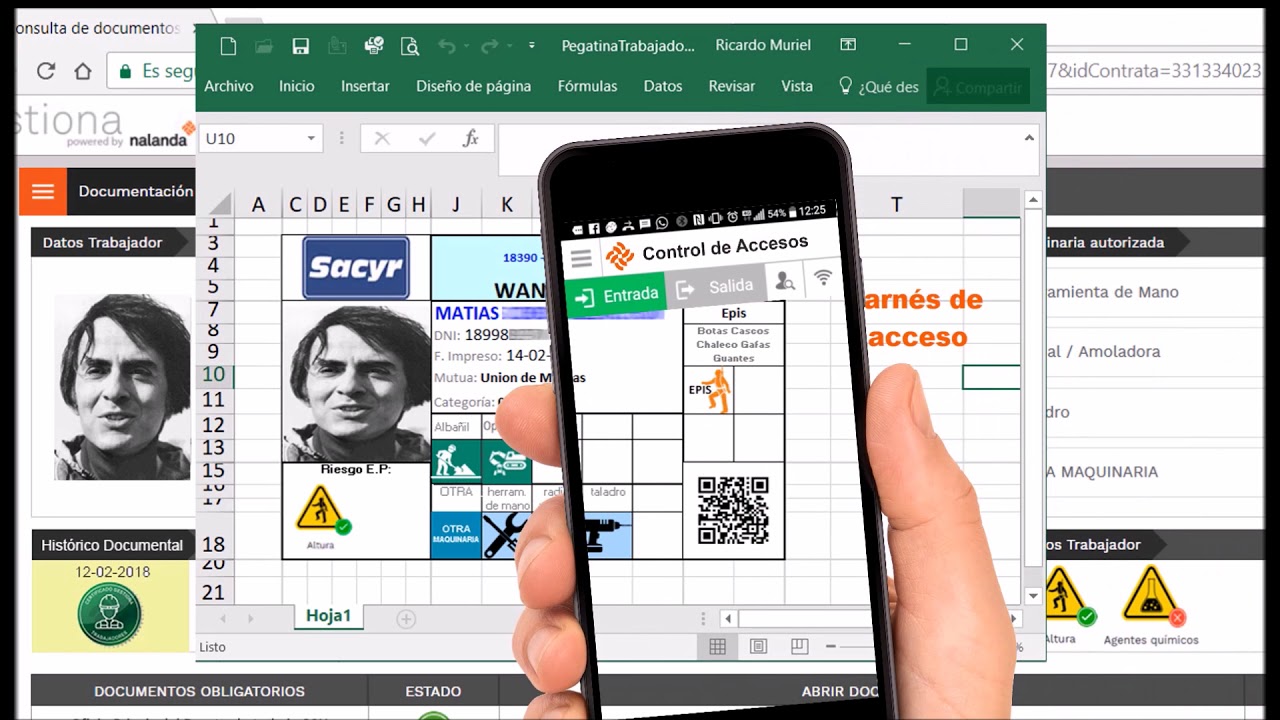
Task: Redo the action in Excel
Action: 489,46
